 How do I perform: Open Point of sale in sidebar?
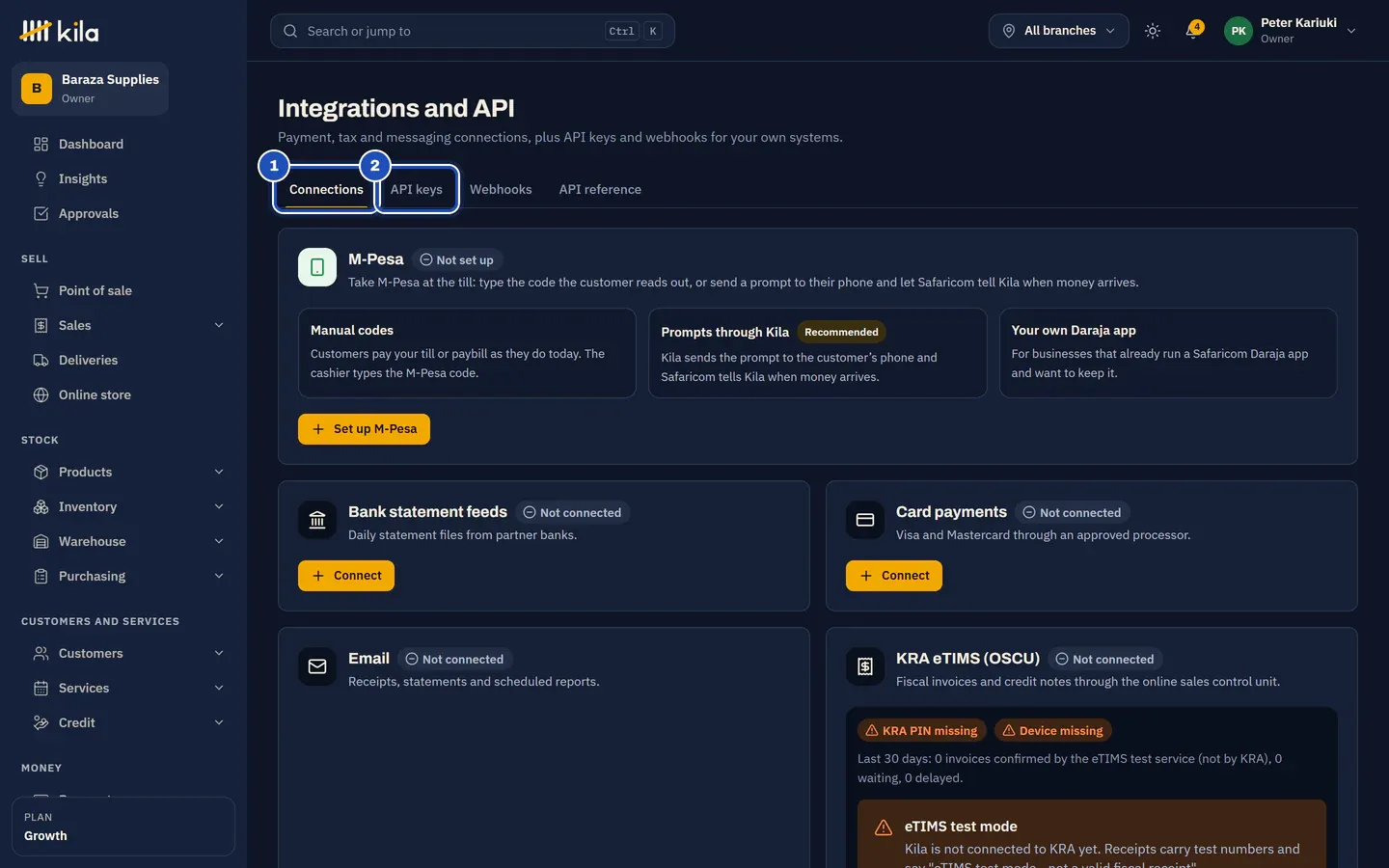pos(123,290)
